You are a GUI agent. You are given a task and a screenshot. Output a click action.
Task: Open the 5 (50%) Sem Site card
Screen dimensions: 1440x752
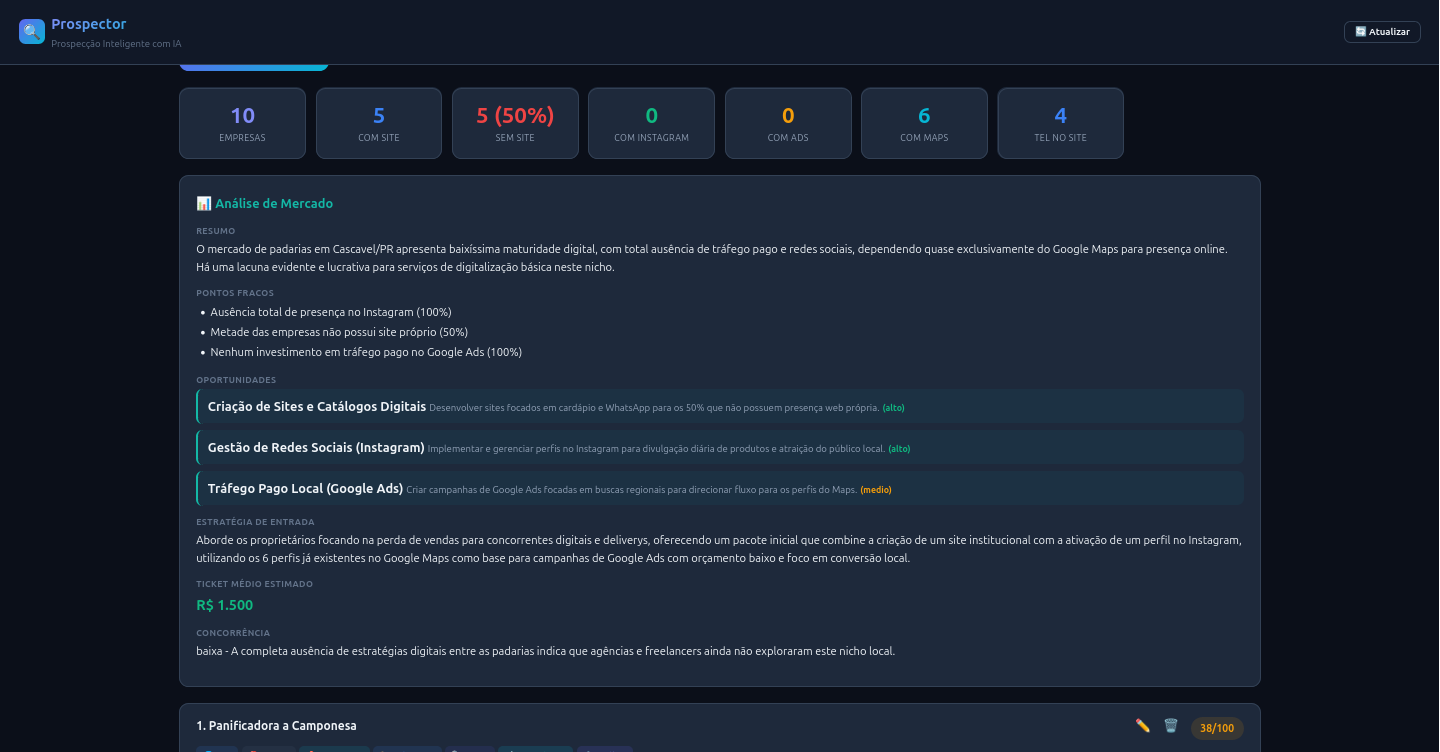(x=515, y=123)
